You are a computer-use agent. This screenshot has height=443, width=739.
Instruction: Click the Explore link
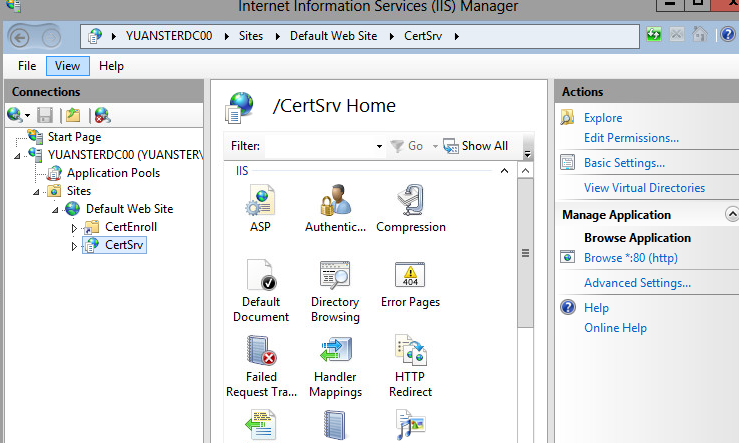click(x=603, y=118)
